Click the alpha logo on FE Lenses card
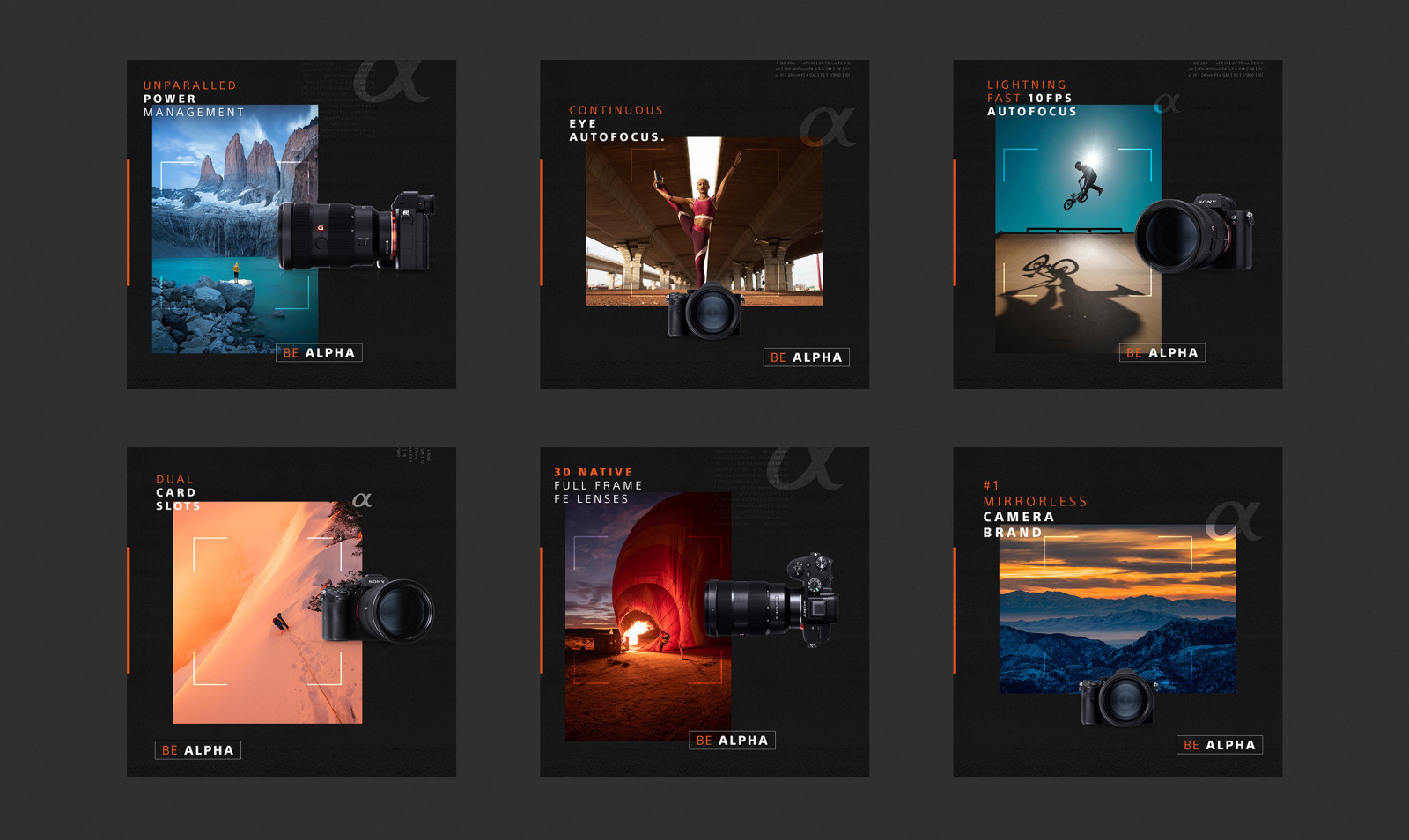 [x=804, y=468]
